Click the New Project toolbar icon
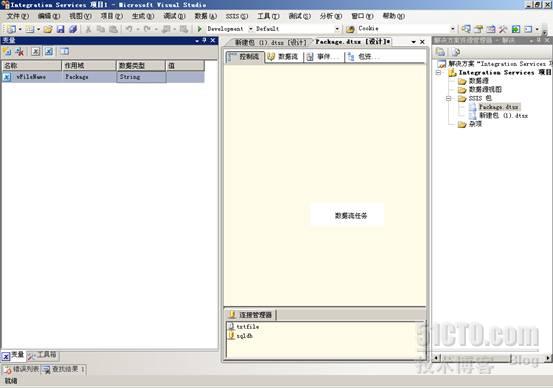Viewport: 553px width, 388px height. (11, 29)
